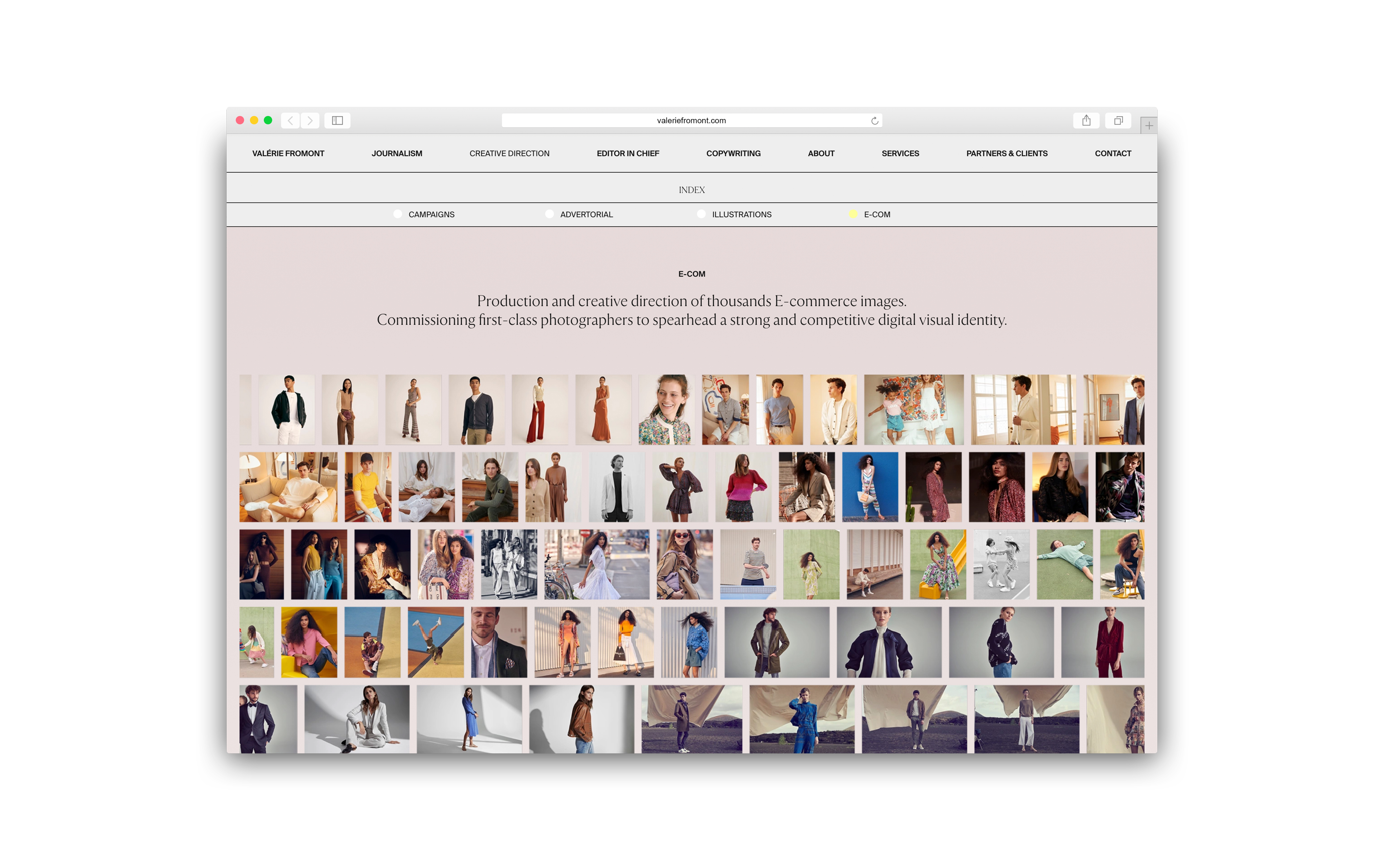The width and height of the screenshot is (1389, 868).
Task: Open the Journalism menu item
Action: (396, 153)
